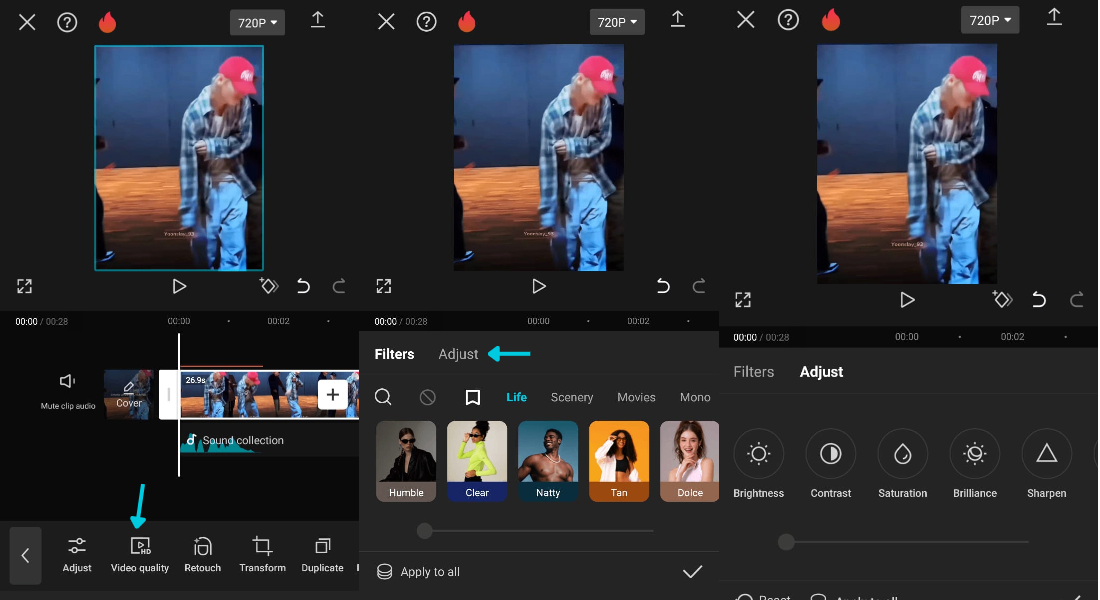The image size is (1100, 600).
Task: Open the Video quality tool
Action: tap(140, 555)
